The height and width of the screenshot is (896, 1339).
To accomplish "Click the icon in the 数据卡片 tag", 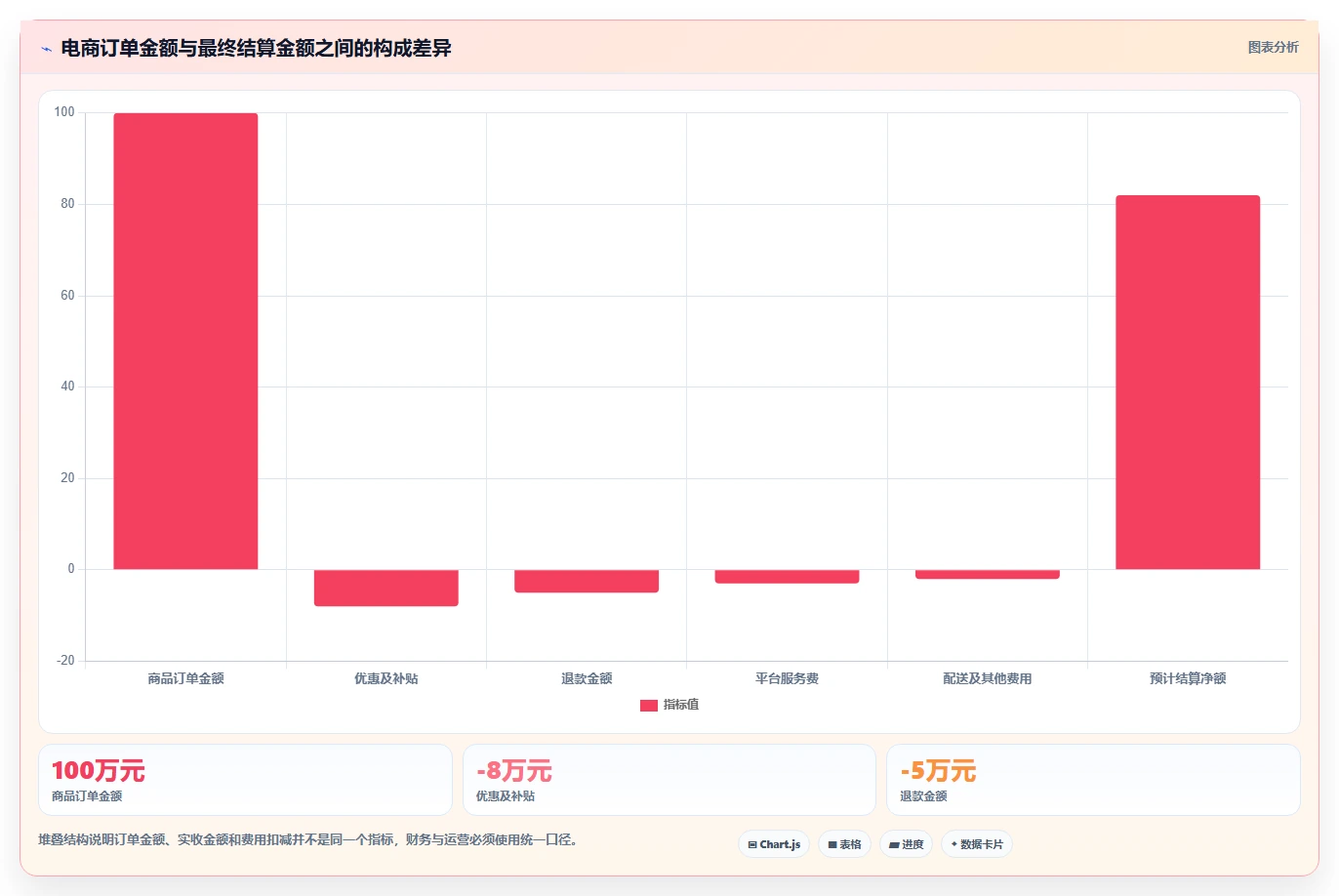I will [954, 844].
